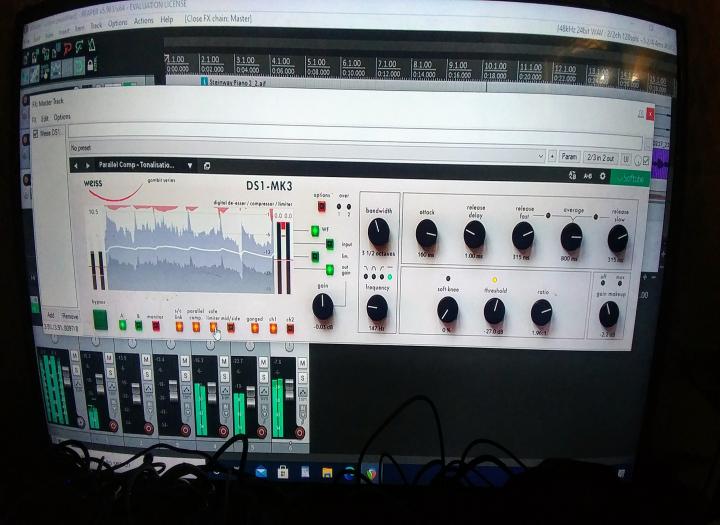Open the Softube settings gear icon

point(602,176)
